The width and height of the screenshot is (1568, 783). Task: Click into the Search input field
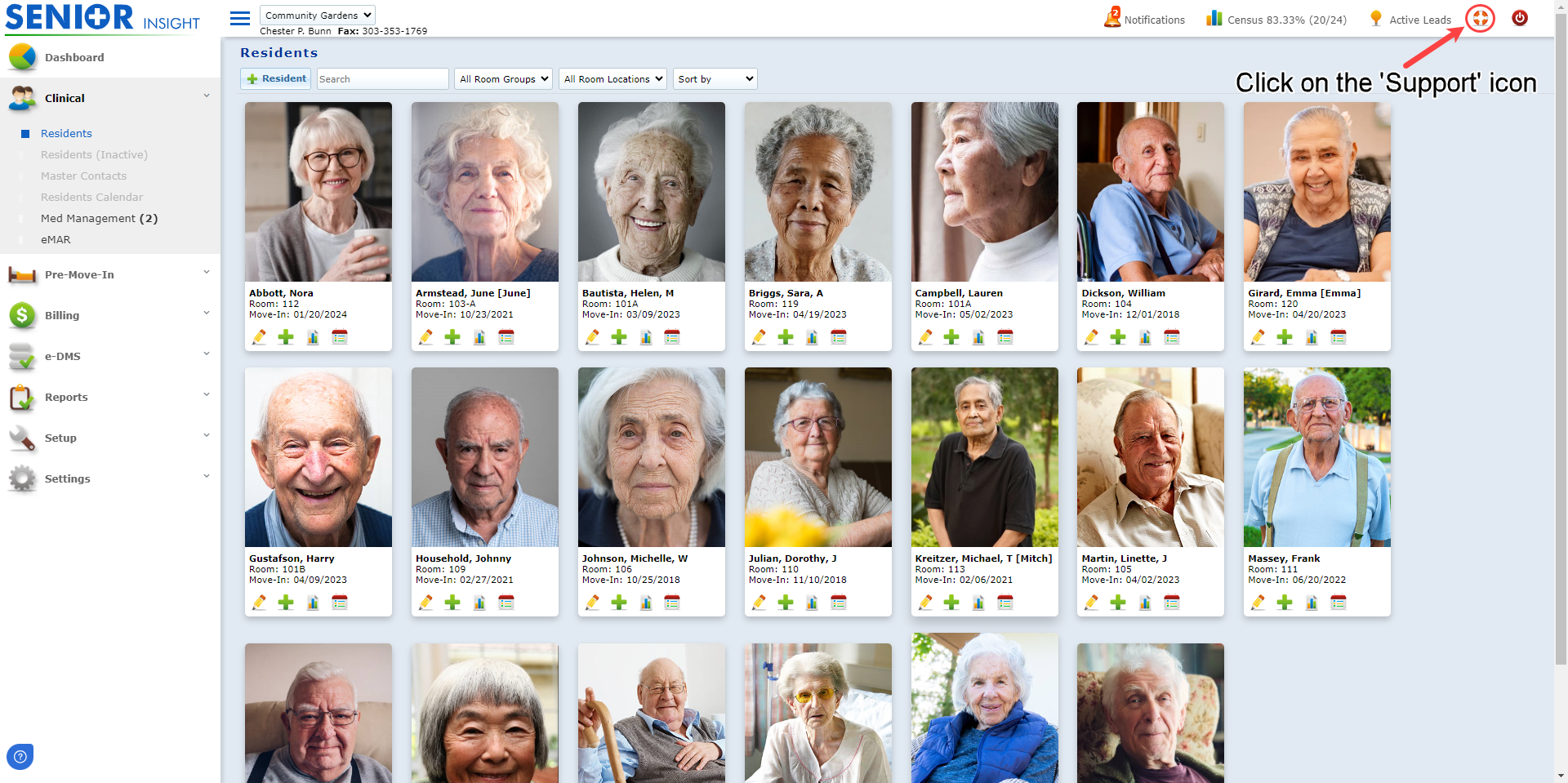pyautogui.click(x=382, y=78)
